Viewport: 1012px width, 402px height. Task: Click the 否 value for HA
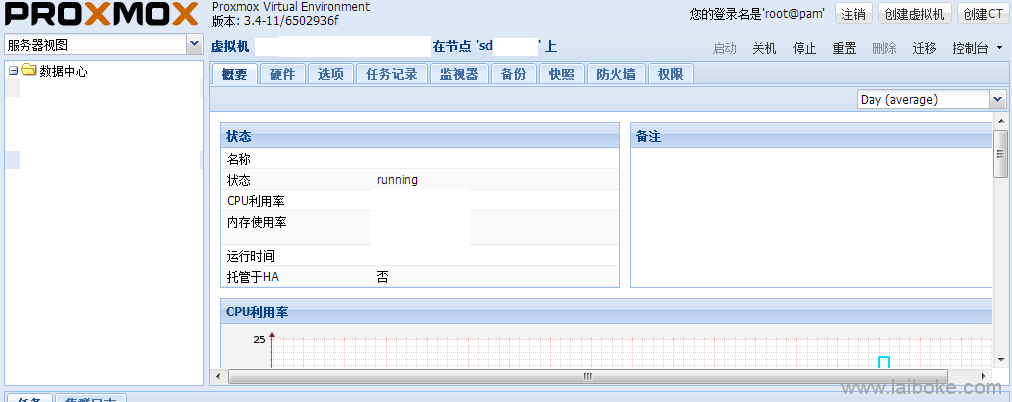(383, 277)
